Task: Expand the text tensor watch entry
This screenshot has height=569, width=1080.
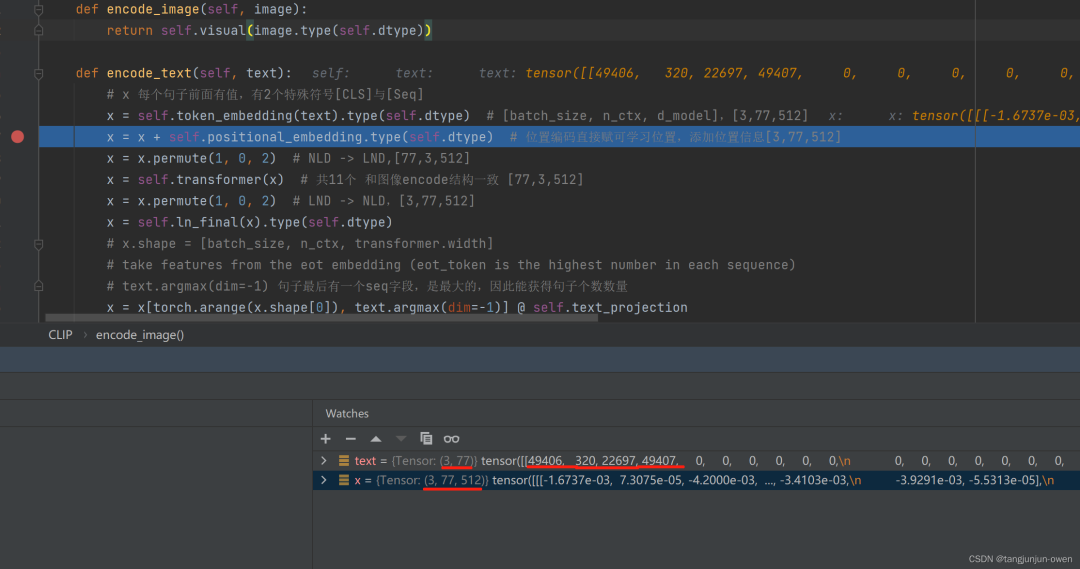Action: [x=324, y=461]
